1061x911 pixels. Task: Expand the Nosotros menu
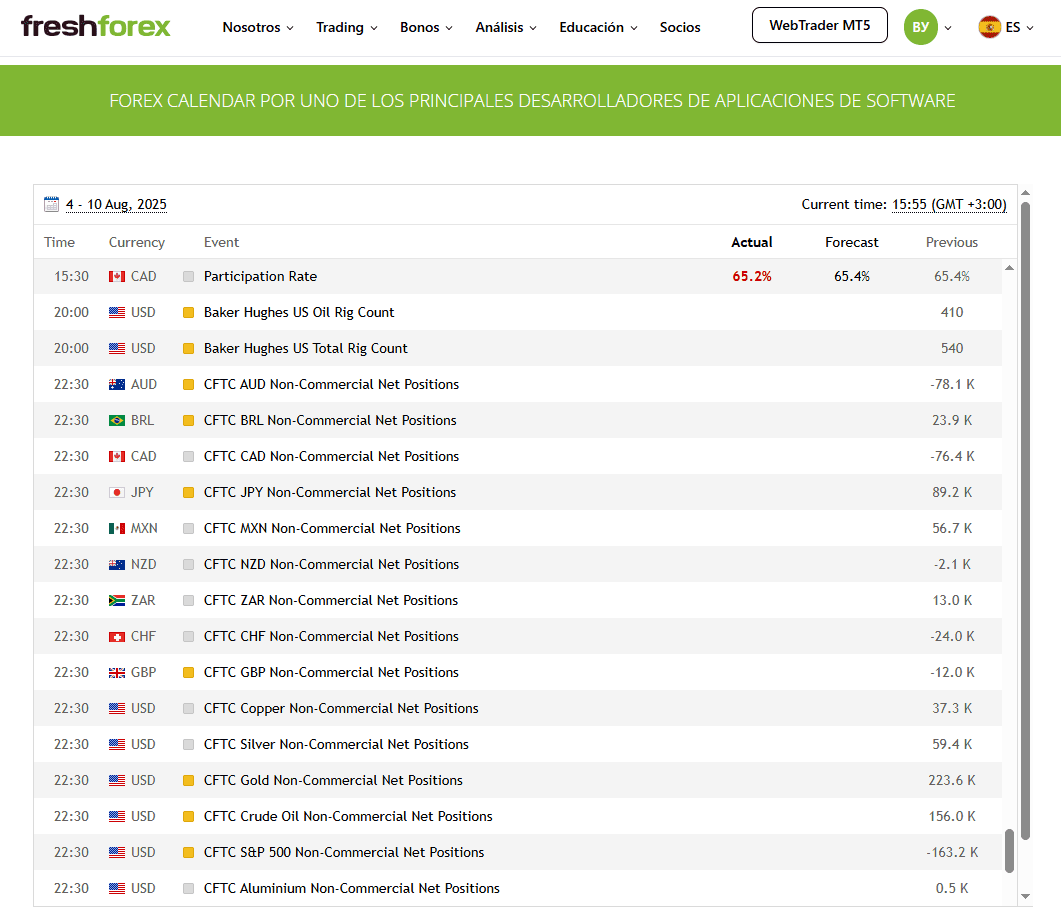click(258, 27)
